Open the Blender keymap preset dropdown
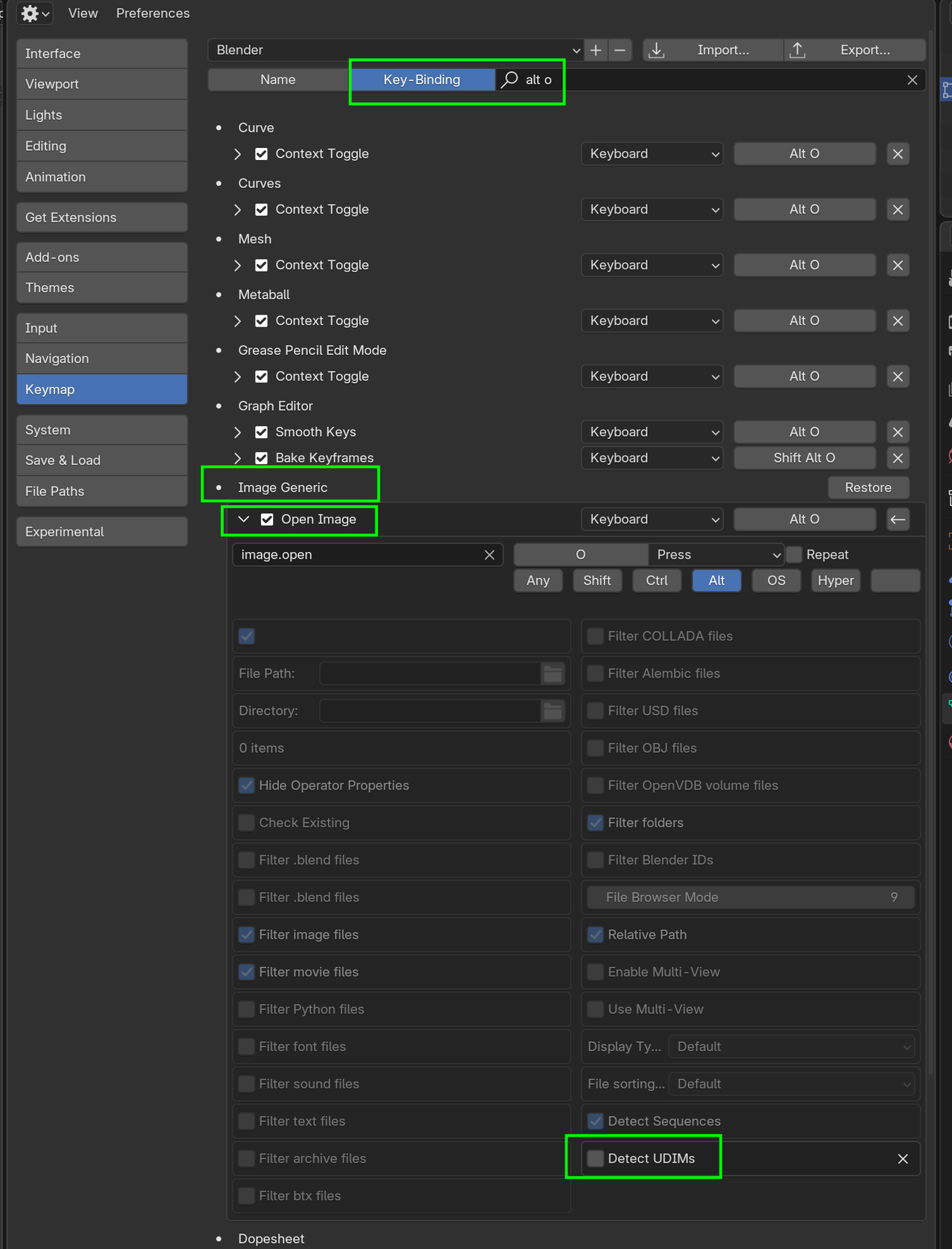The image size is (952, 1249). (x=396, y=50)
